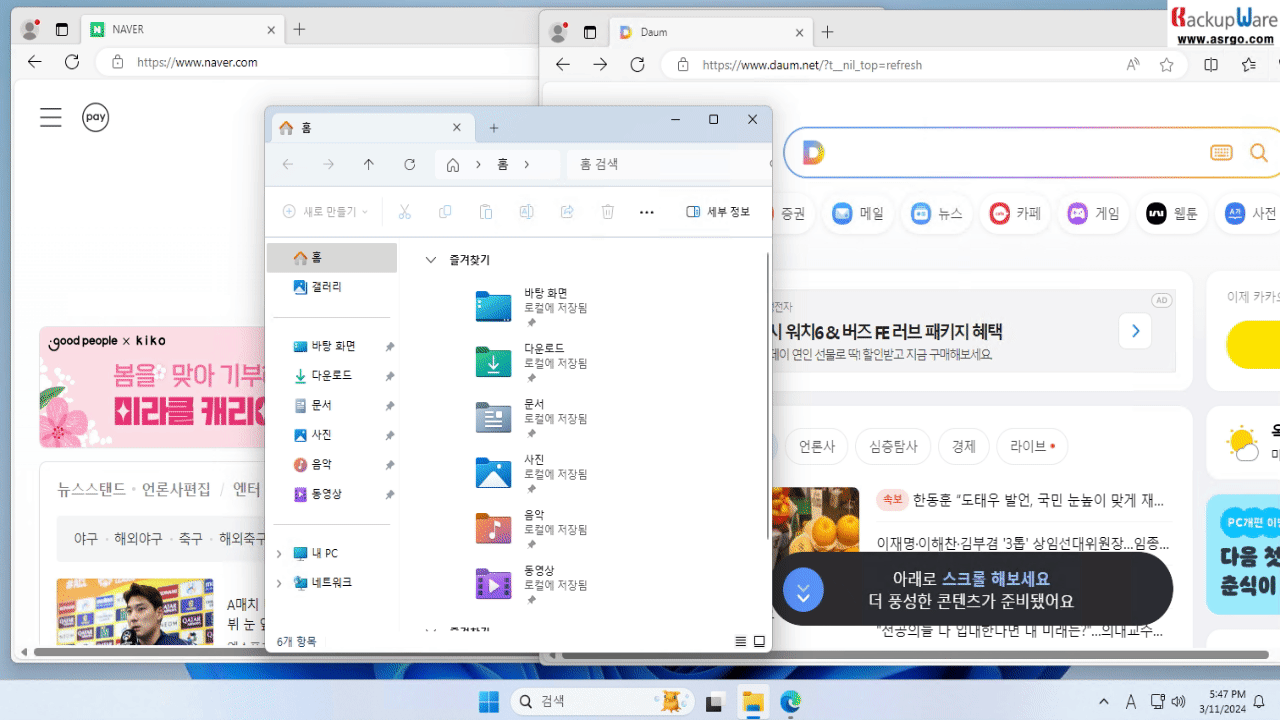Click the Copy icon in File Explorer toolbar

click(x=445, y=212)
